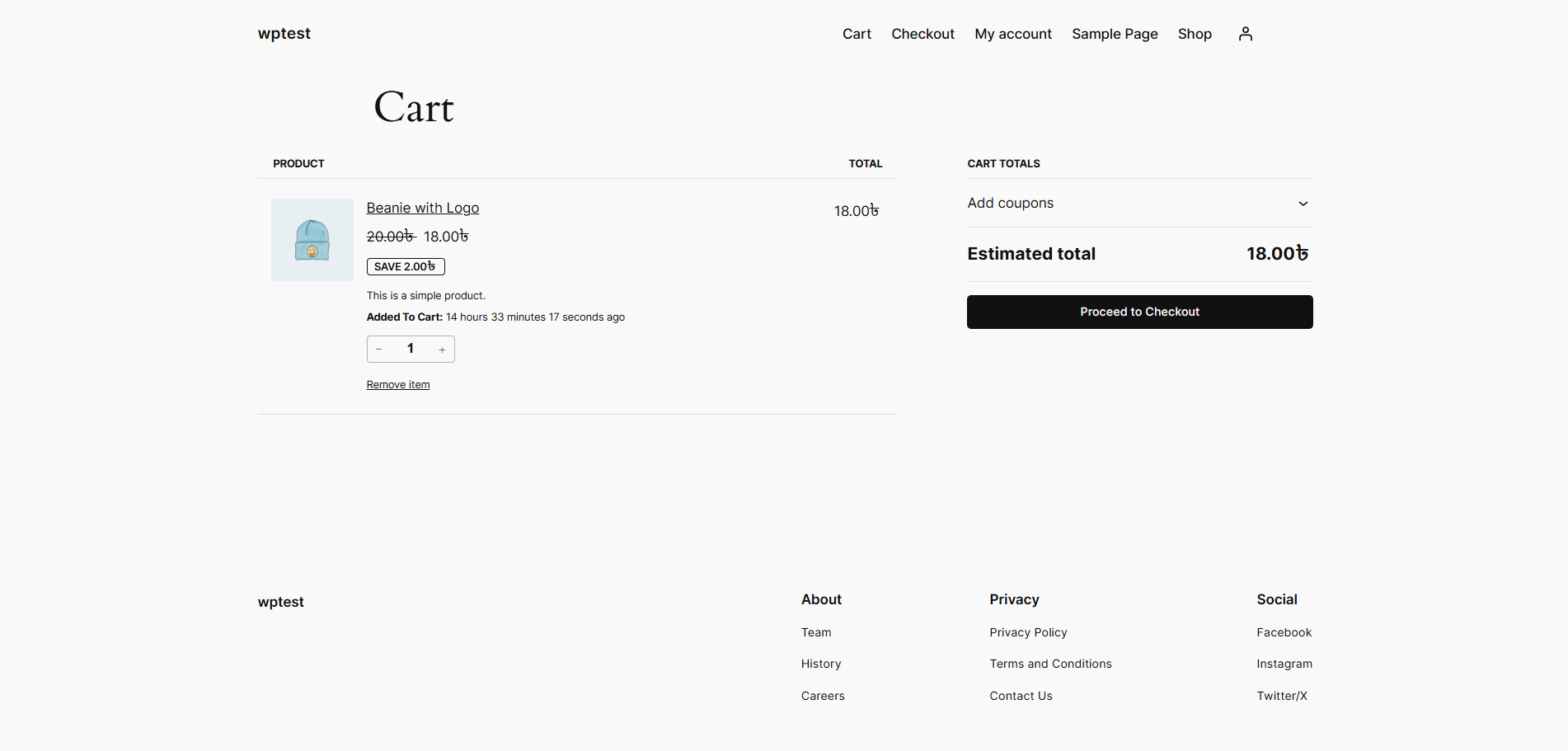This screenshot has width=1568, height=751.
Task: Expand the Add coupons chevron
Action: [x=1303, y=204]
